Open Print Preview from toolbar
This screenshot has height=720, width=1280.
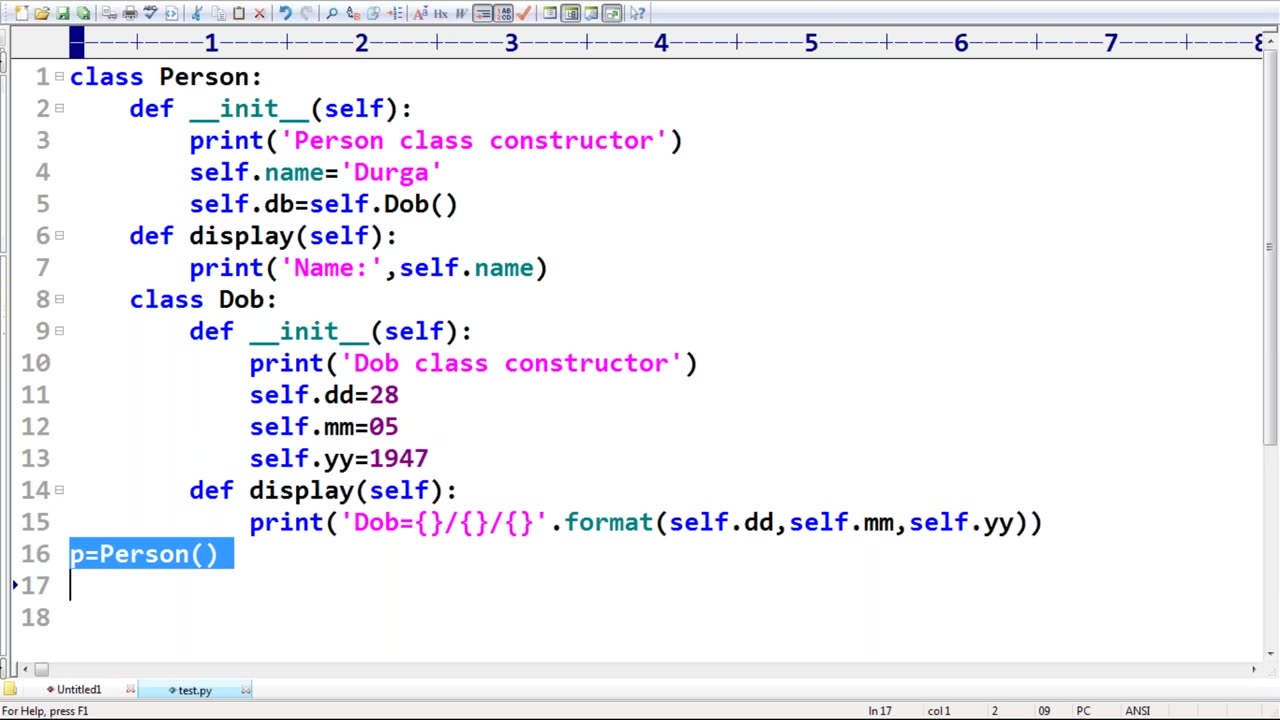point(108,13)
